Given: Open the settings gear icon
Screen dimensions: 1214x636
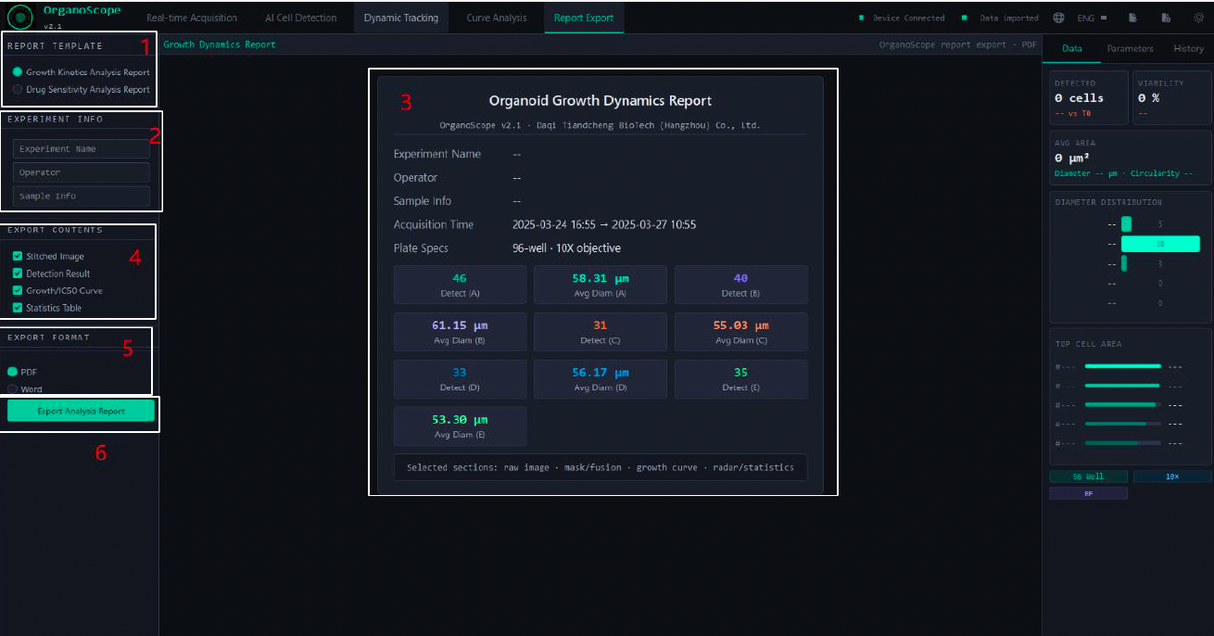Looking at the screenshot, I should pyautogui.click(x=1198, y=18).
